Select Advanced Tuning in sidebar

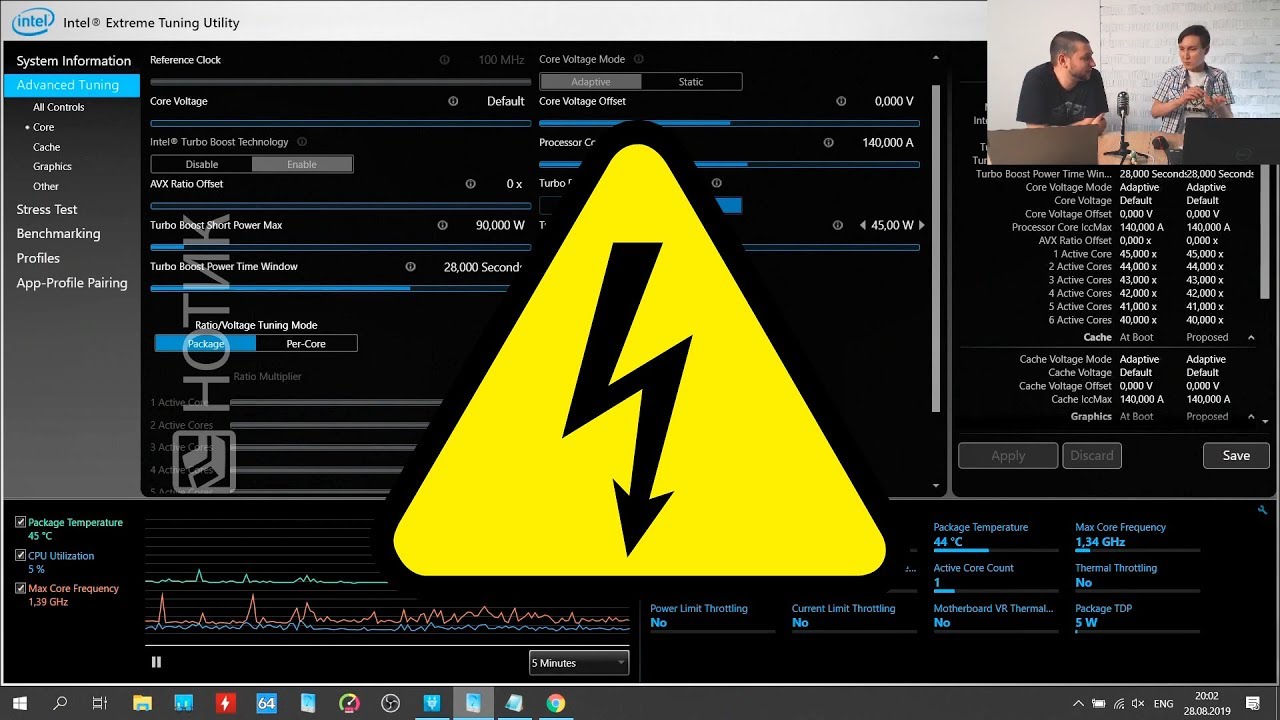pos(72,85)
